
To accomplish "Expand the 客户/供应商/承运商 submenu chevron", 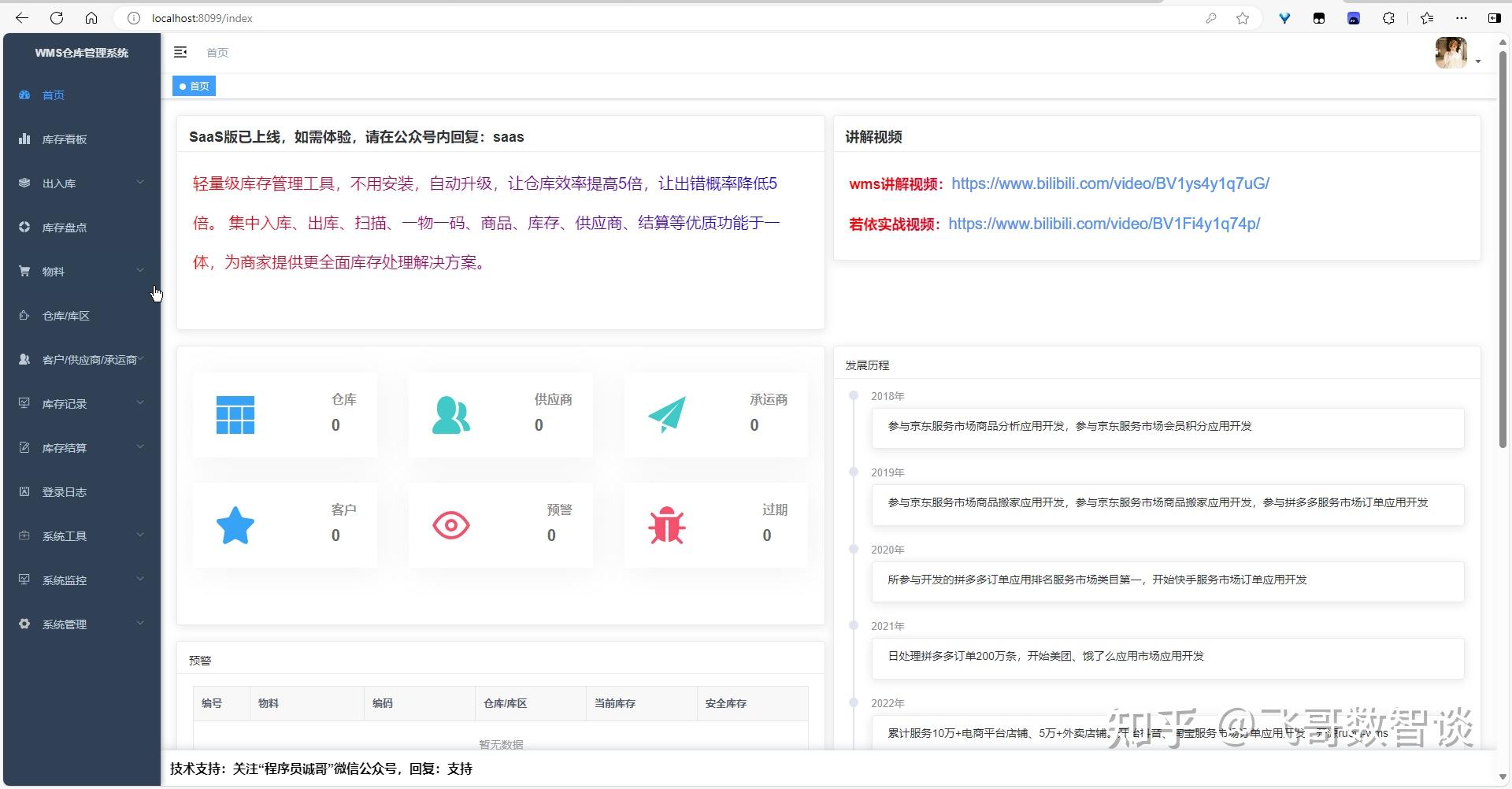I will tap(141, 359).
